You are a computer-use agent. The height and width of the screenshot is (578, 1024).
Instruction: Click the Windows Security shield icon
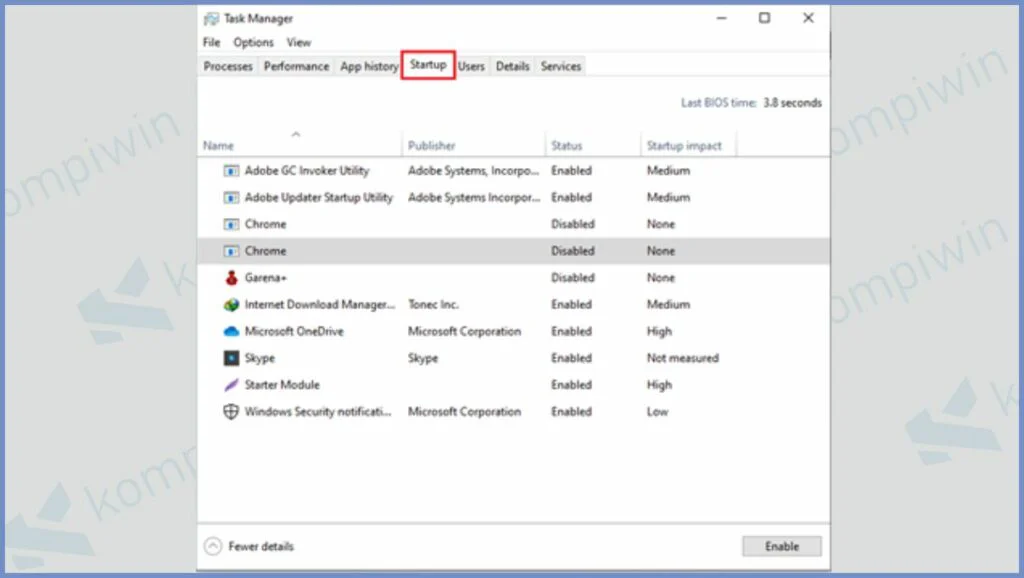point(231,412)
